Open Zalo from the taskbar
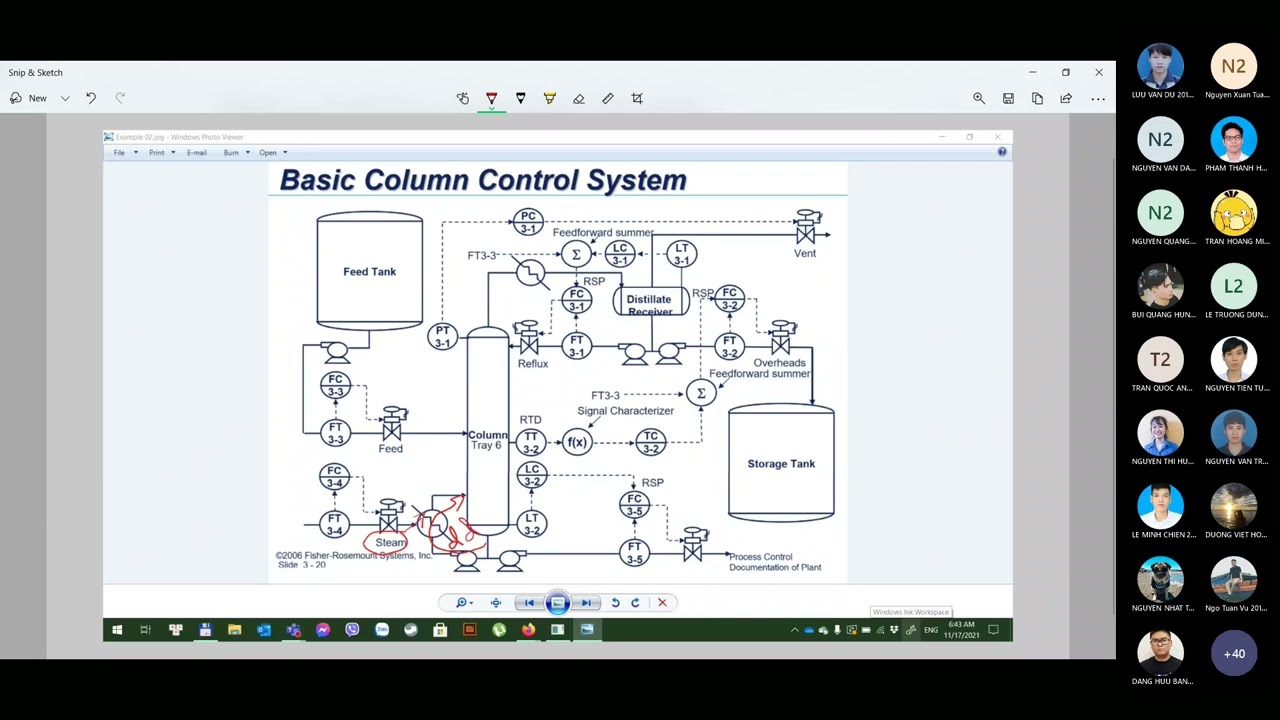 tap(382, 629)
